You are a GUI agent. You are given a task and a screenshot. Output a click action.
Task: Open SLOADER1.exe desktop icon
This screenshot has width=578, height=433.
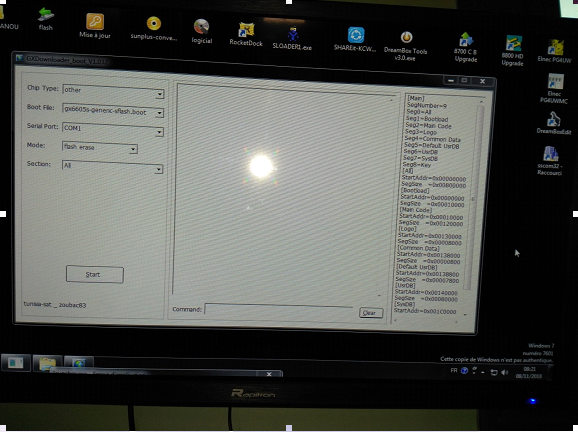(292, 38)
